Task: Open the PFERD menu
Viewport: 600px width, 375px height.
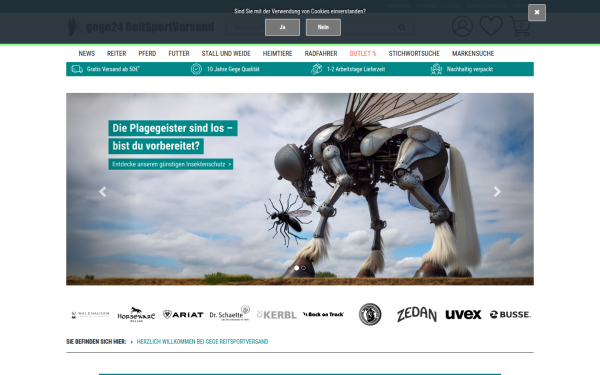Action: tap(147, 54)
